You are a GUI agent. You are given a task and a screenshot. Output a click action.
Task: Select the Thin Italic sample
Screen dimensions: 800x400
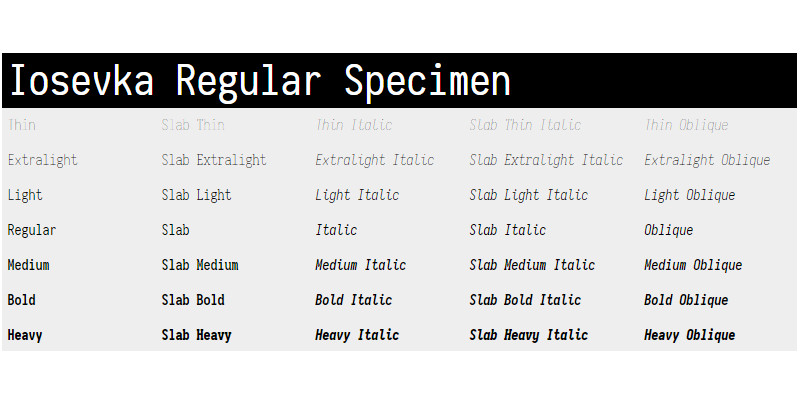point(354,125)
